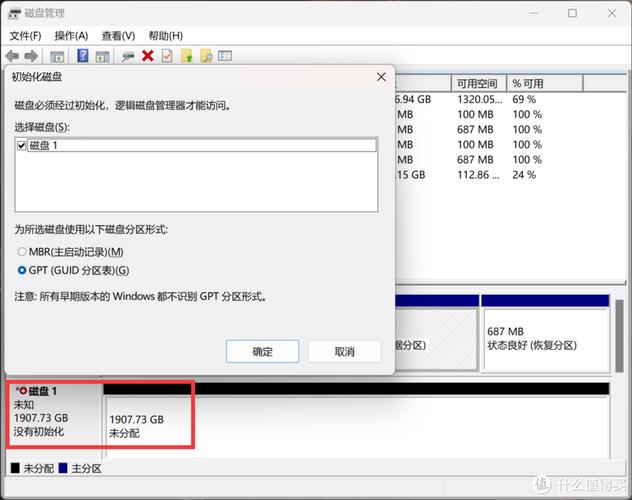Image resolution: width=632 pixels, height=500 pixels.
Task: Click the folder with green arrow icon
Action: [x=187, y=56]
